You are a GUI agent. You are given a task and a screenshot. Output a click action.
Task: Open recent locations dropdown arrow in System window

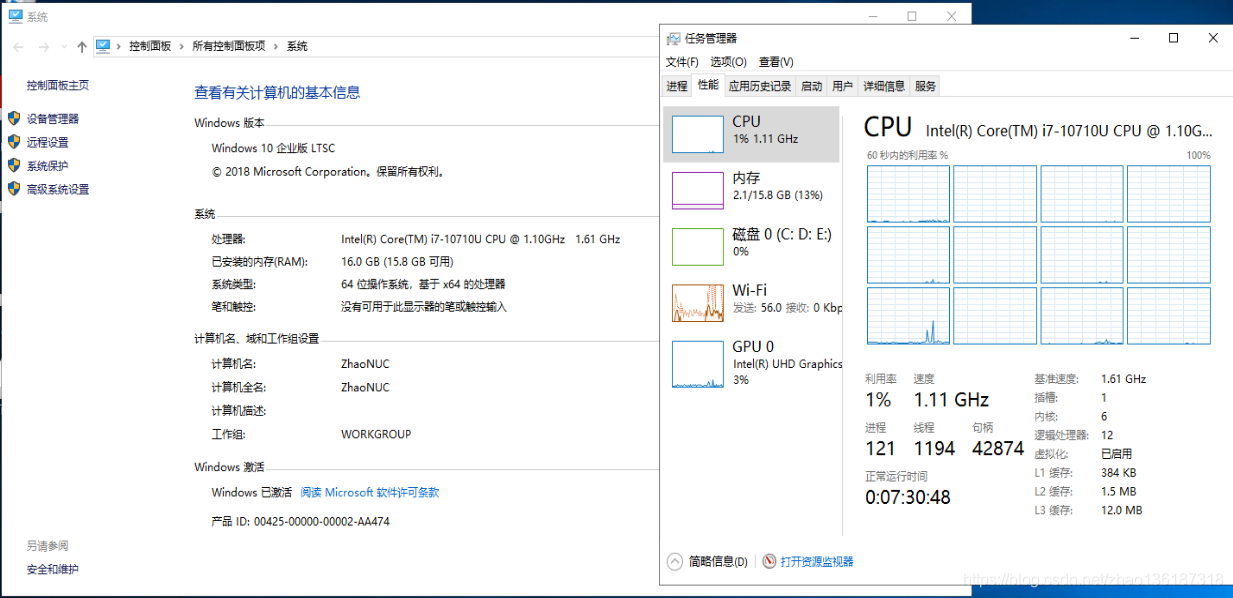(65, 47)
